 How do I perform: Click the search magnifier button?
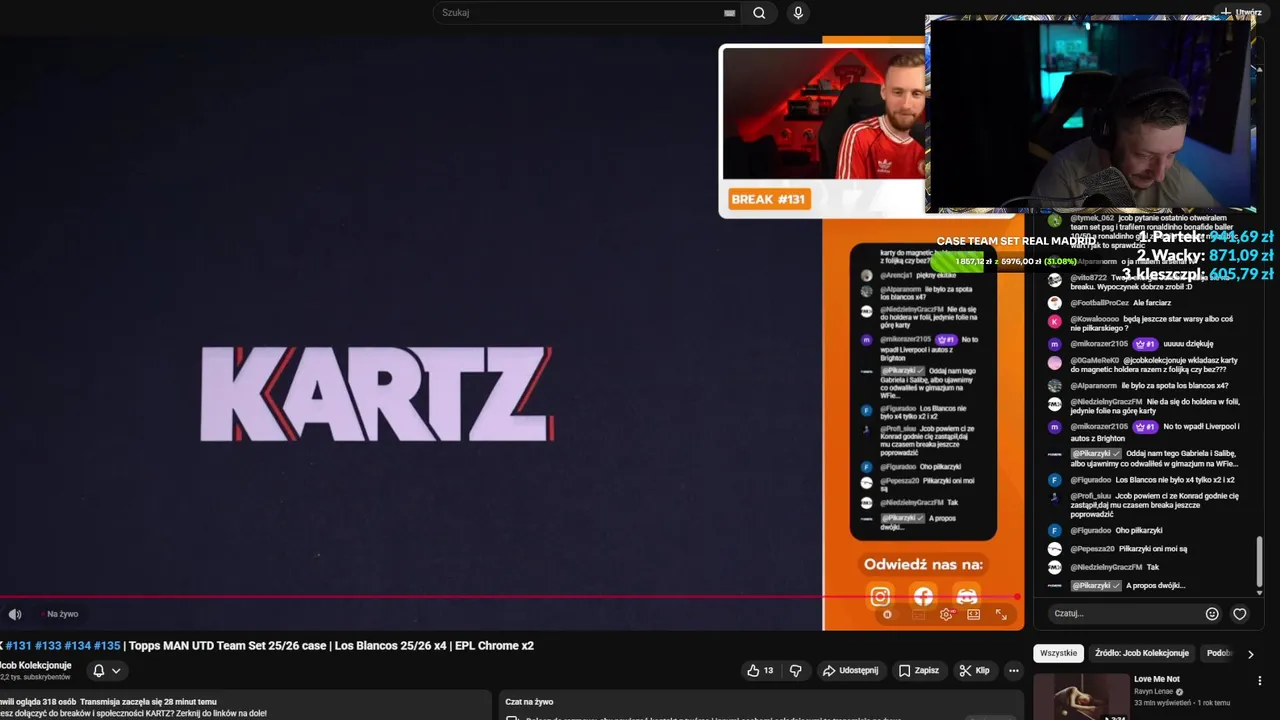759,13
